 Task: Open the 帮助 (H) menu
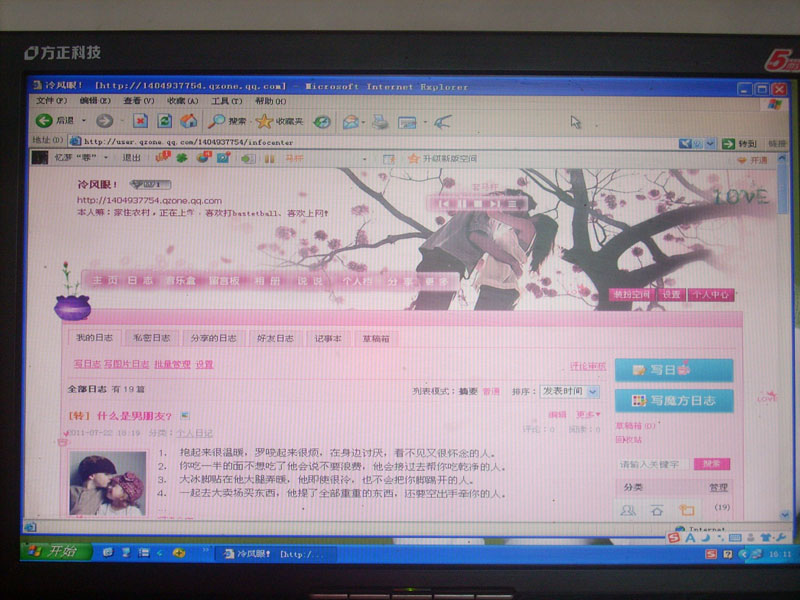[270, 101]
